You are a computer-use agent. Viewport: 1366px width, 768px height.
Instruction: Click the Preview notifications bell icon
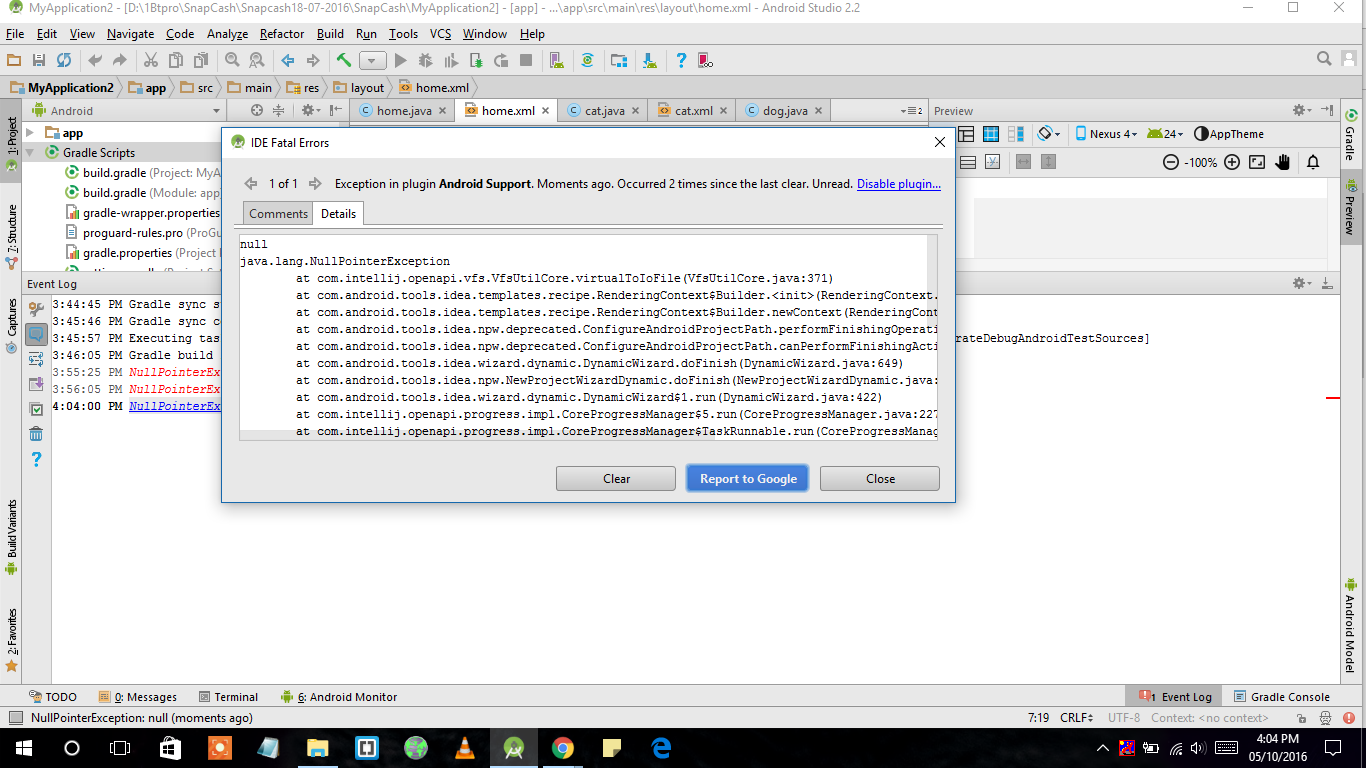(1313, 162)
